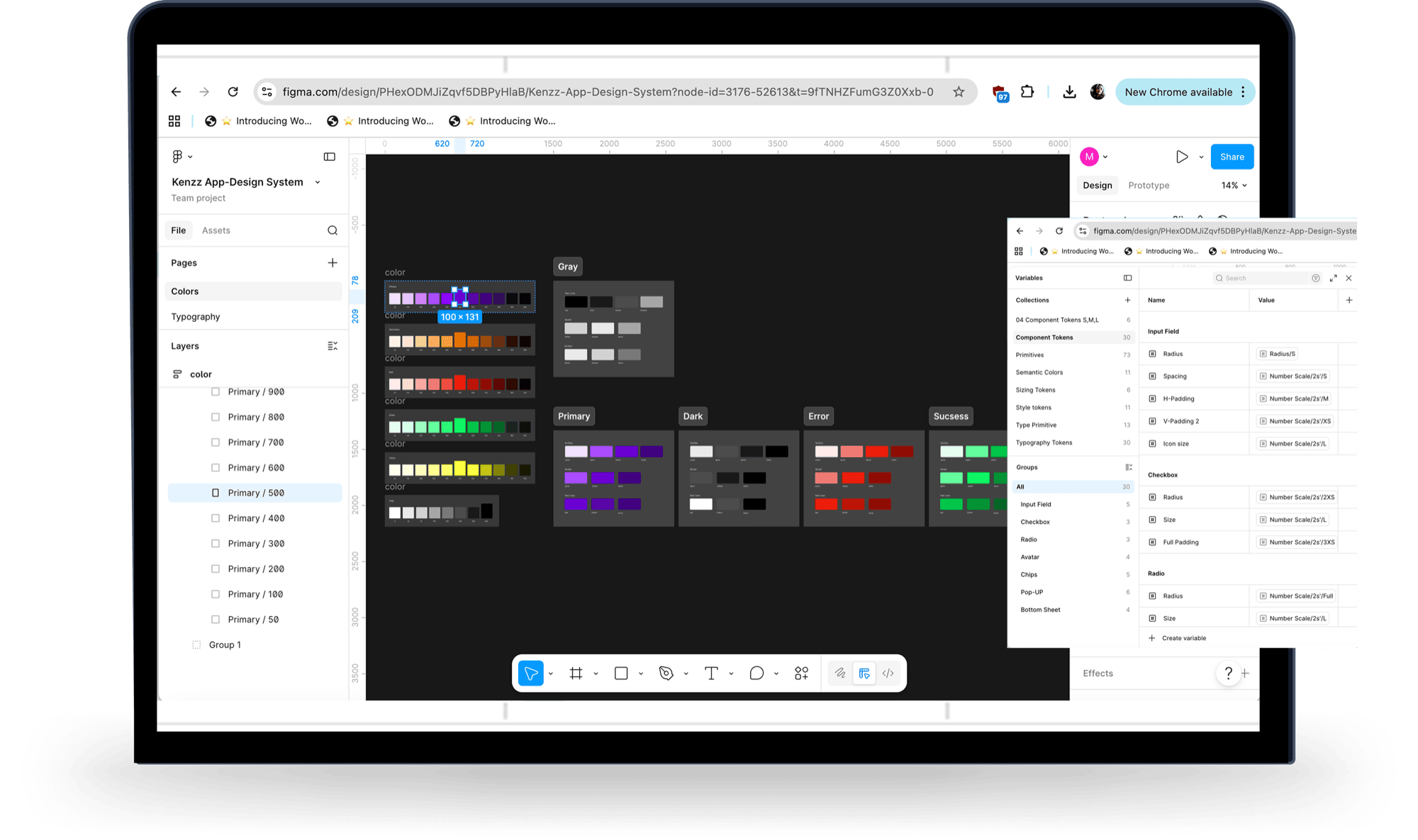Bookmark this page with the star icon
Image resolution: width=1418 pixels, height=840 pixels.
pos(959,92)
